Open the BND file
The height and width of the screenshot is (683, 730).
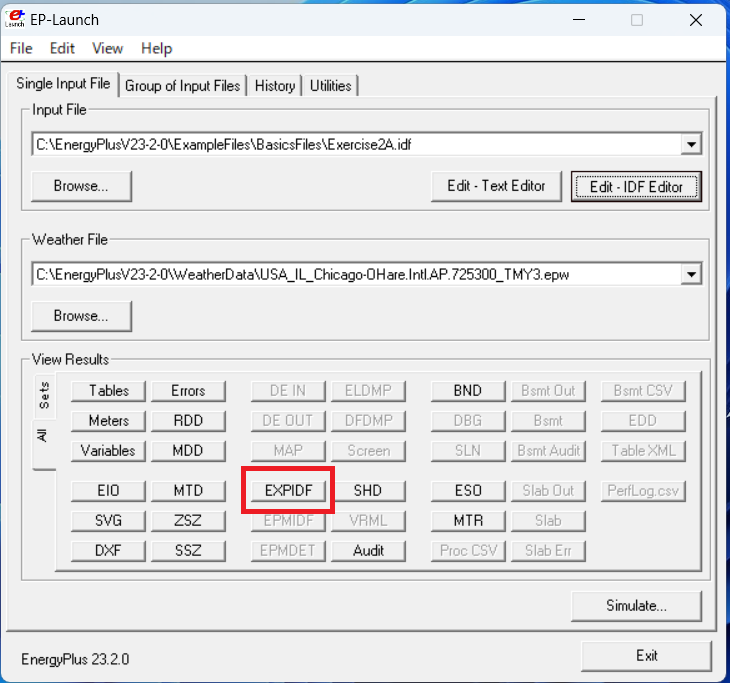point(468,391)
